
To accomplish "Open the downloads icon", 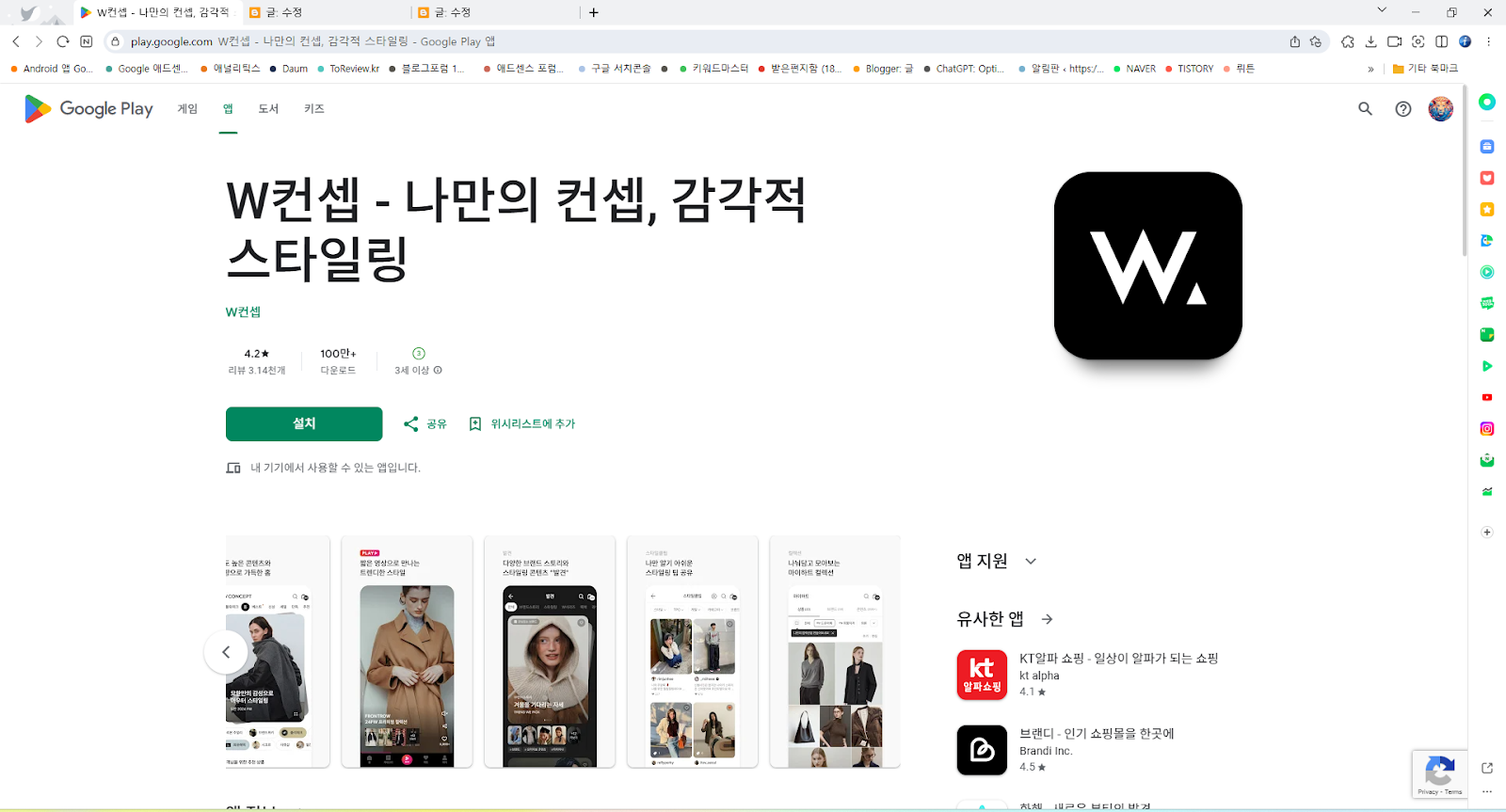I will [1370, 41].
